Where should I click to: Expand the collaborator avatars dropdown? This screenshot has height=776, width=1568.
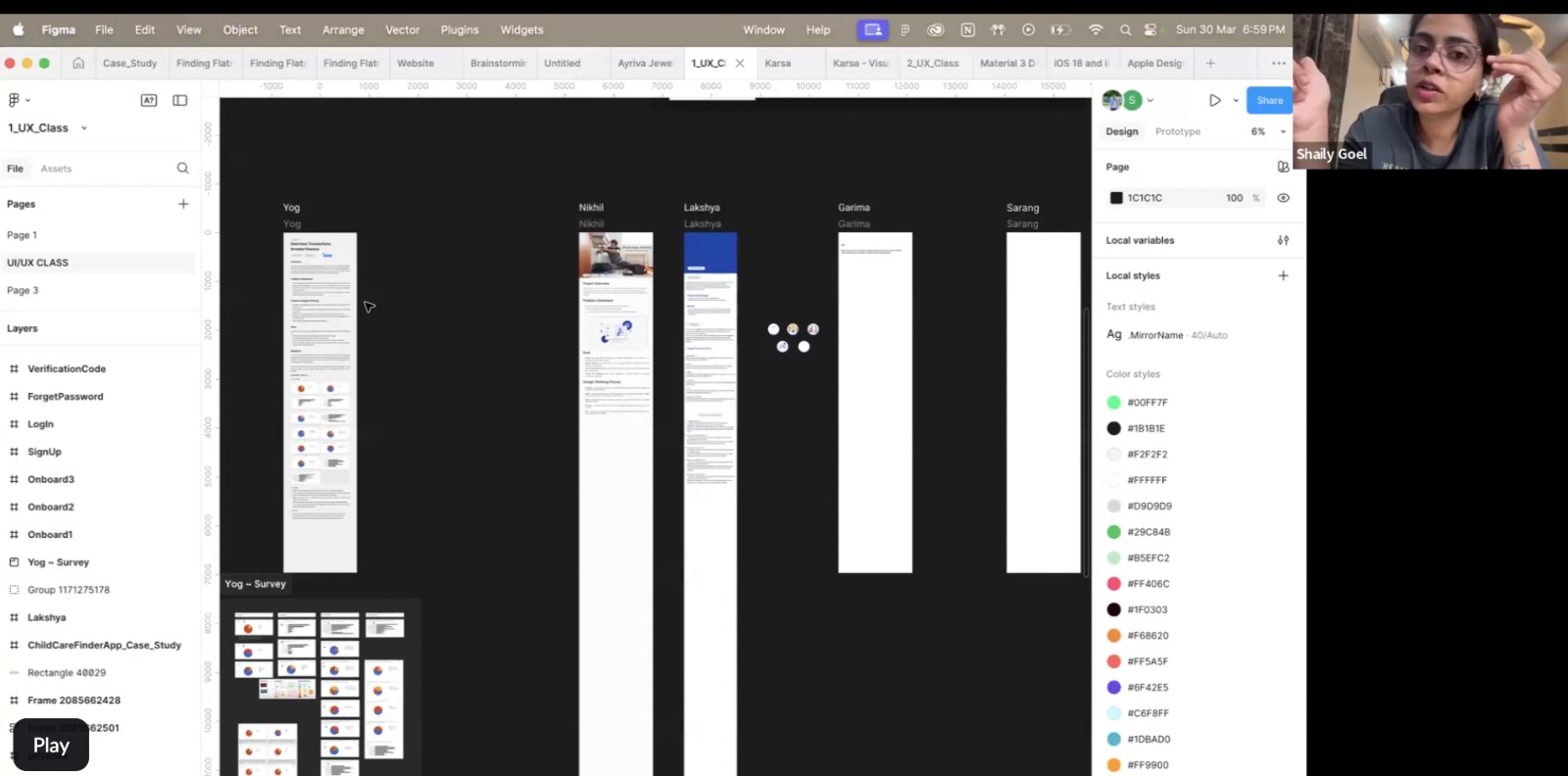1150,100
